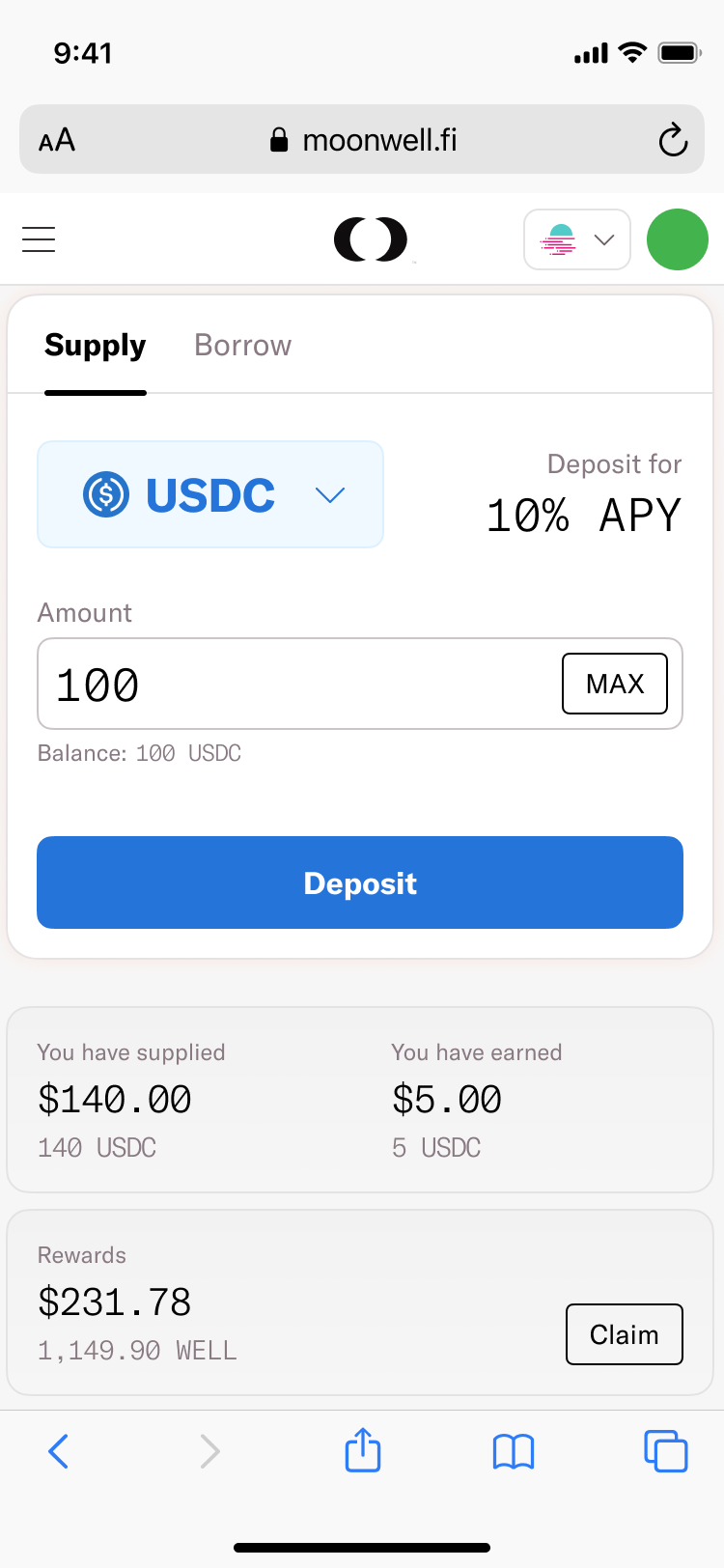Screen dimensions: 724x1568
Task: Click the Moonwell logo
Action: pos(371,239)
